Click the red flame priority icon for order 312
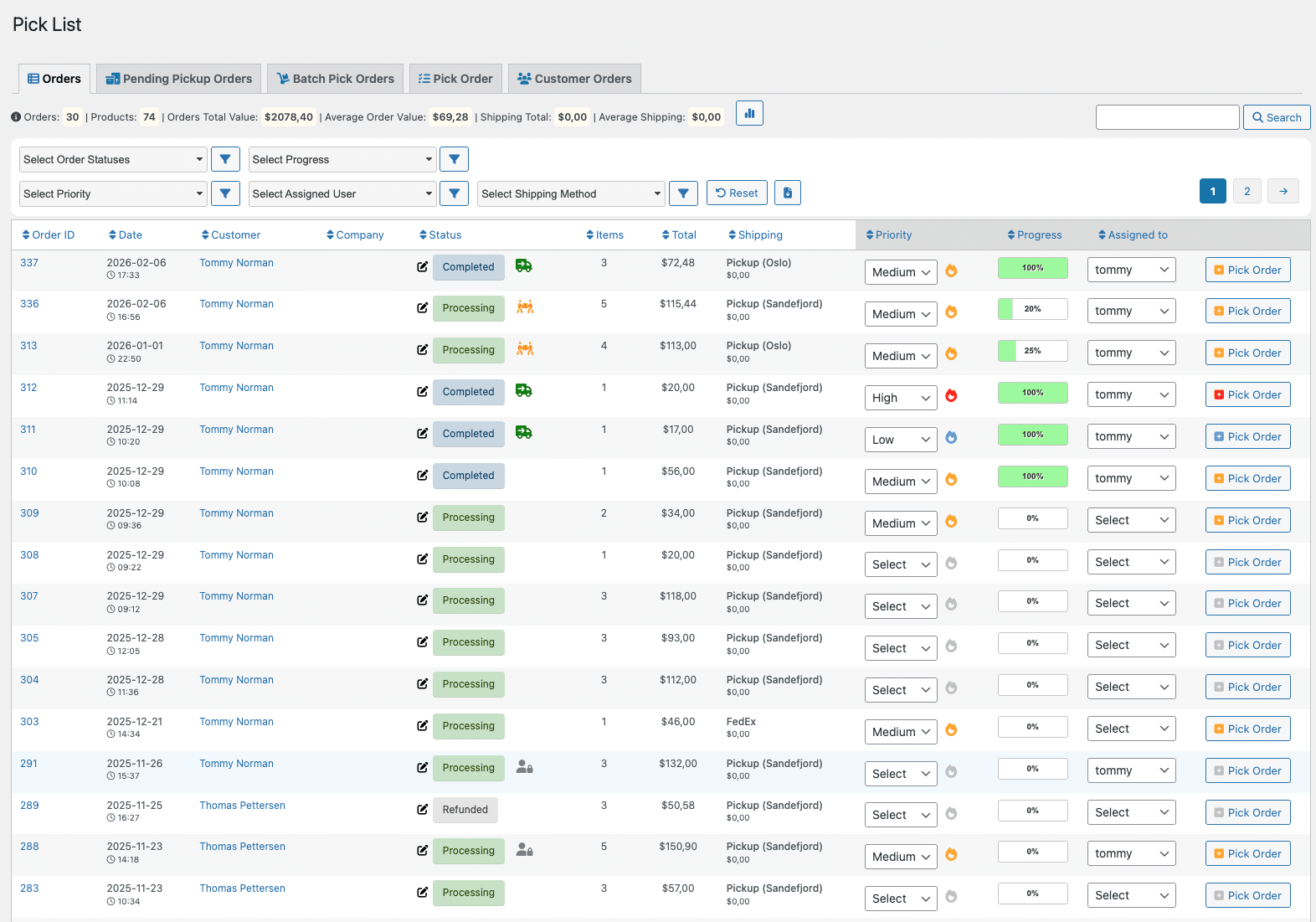 point(951,396)
